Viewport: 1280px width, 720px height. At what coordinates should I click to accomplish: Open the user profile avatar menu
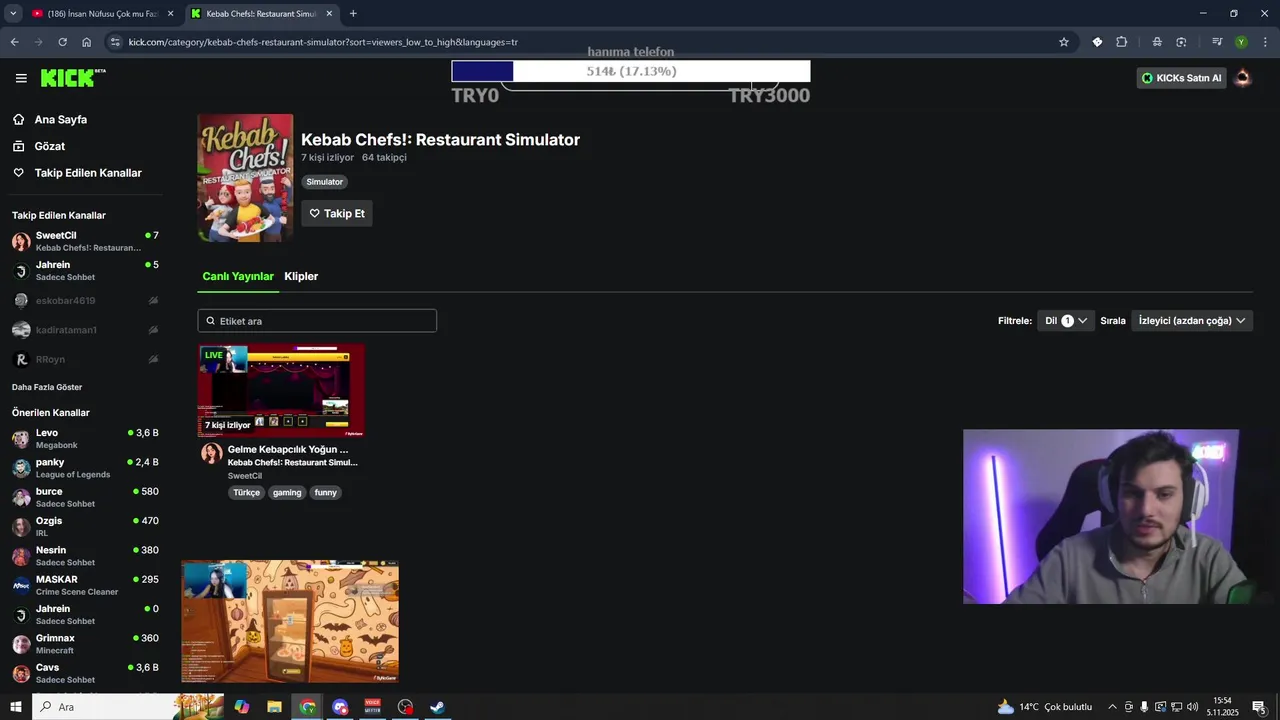click(x=1243, y=78)
